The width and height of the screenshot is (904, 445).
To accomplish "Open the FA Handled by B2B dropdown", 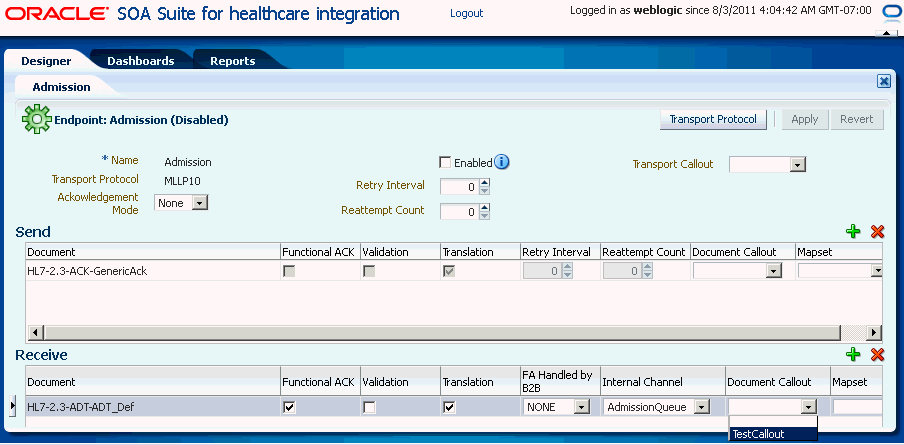I will pyautogui.click(x=582, y=408).
